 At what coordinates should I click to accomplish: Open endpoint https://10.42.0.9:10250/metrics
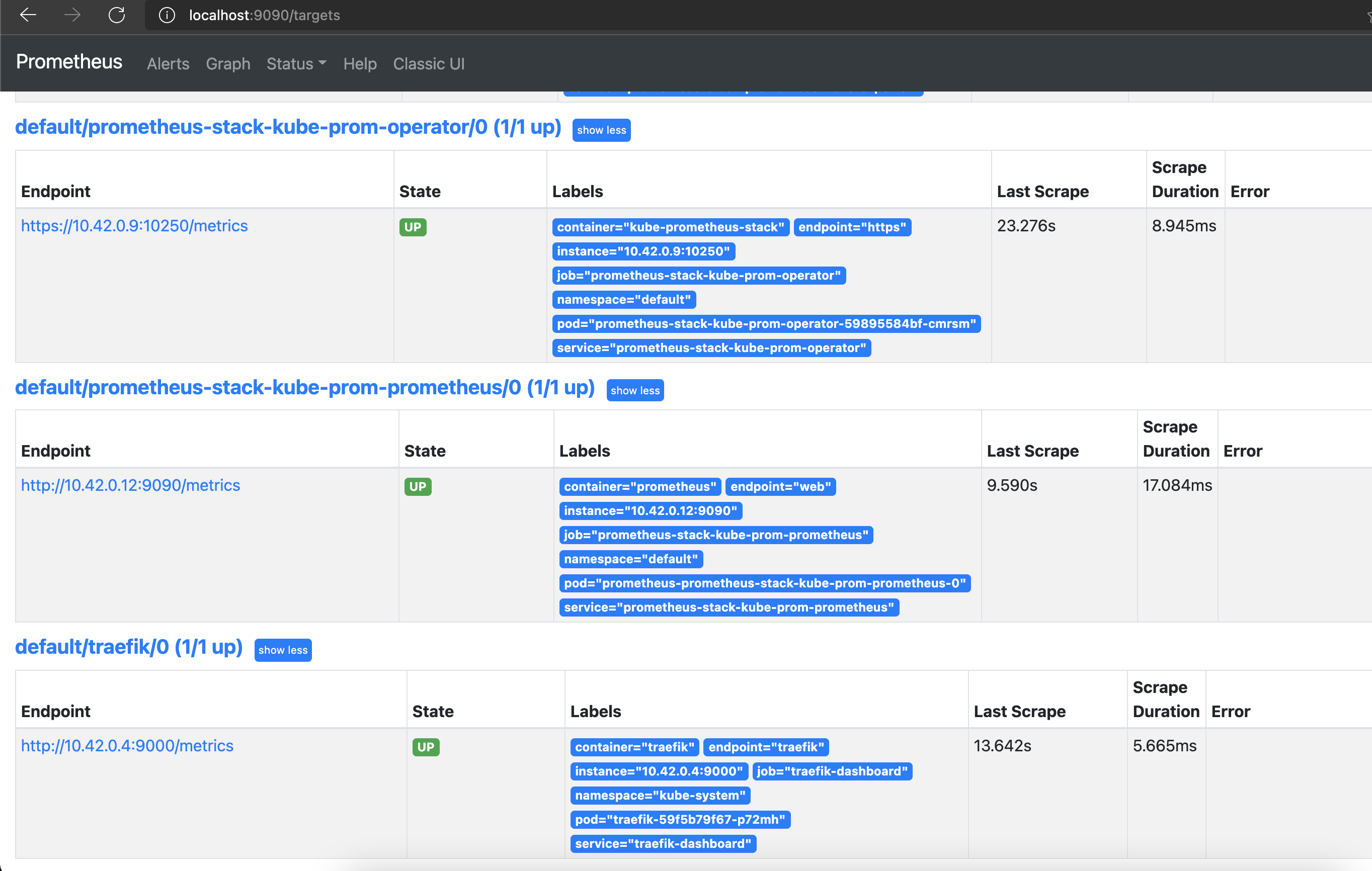tap(134, 226)
